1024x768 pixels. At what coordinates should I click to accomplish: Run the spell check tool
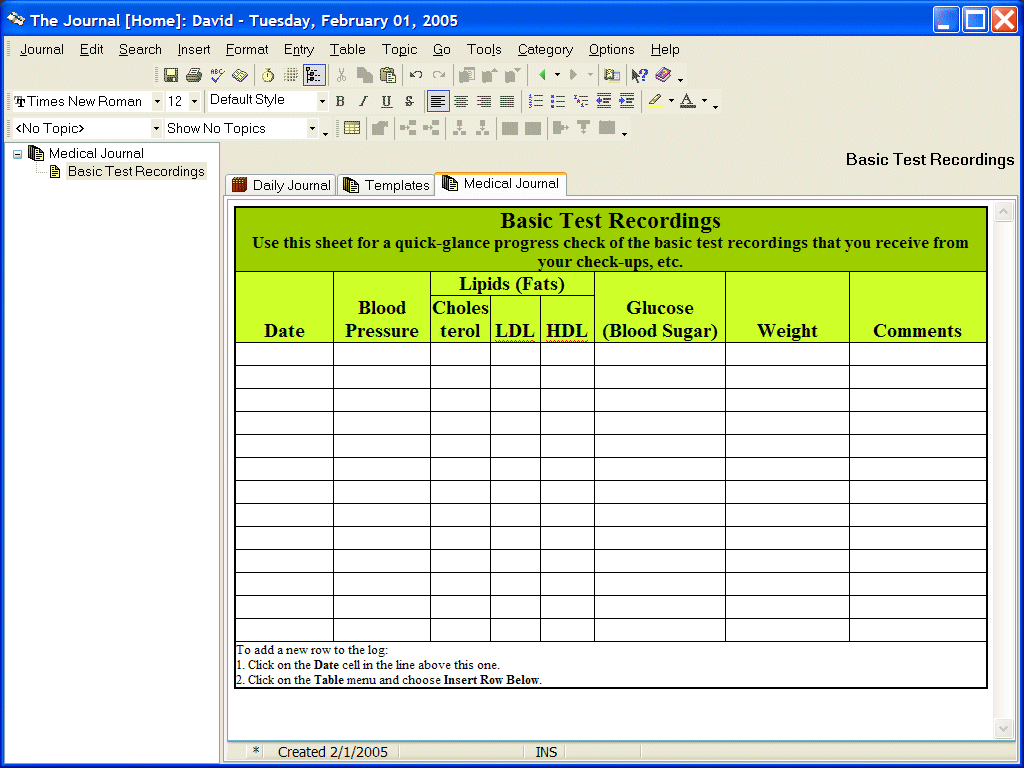pyautogui.click(x=217, y=75)
